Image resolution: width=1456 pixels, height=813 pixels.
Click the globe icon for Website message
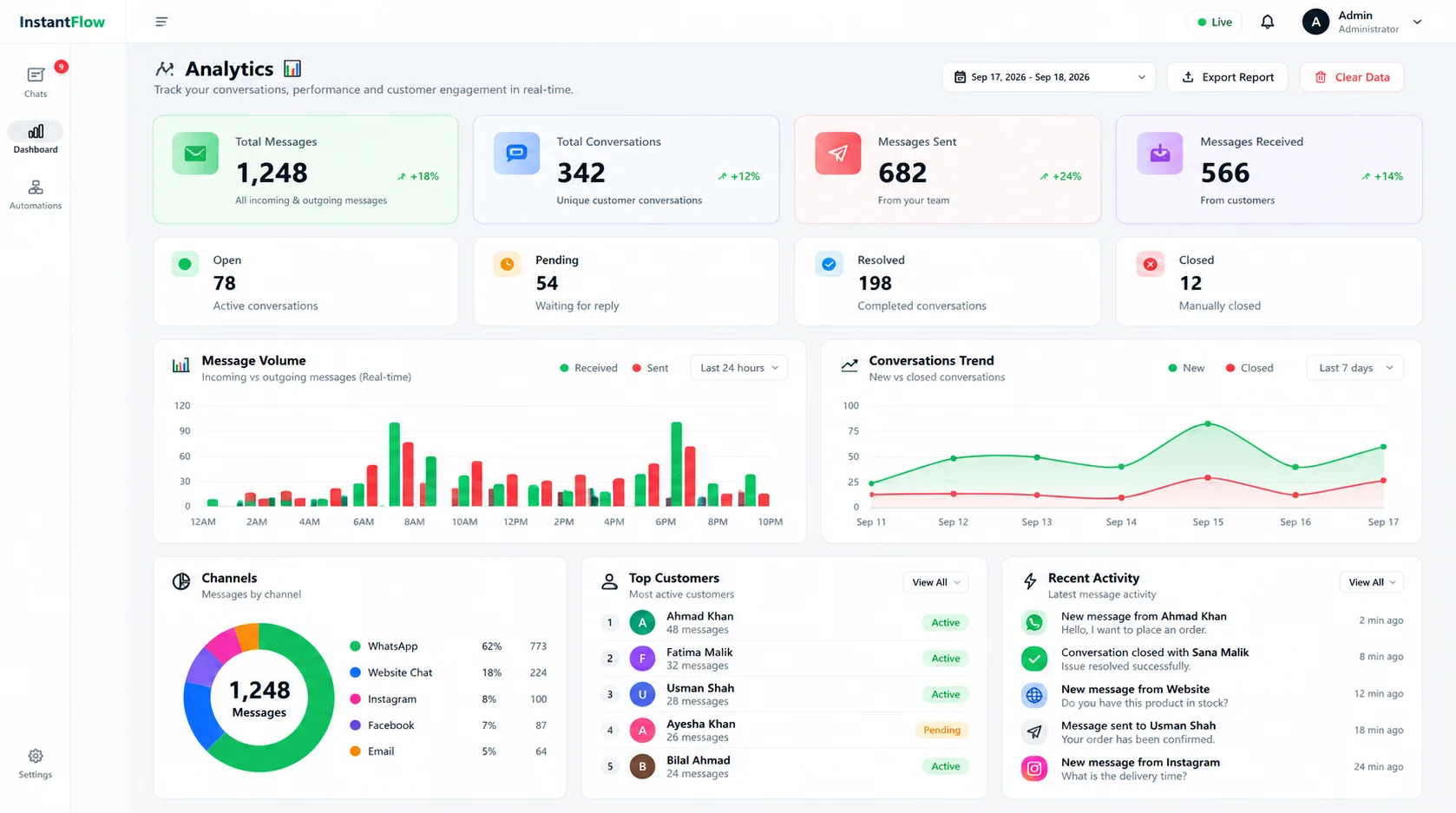[x=1034, y=696]
